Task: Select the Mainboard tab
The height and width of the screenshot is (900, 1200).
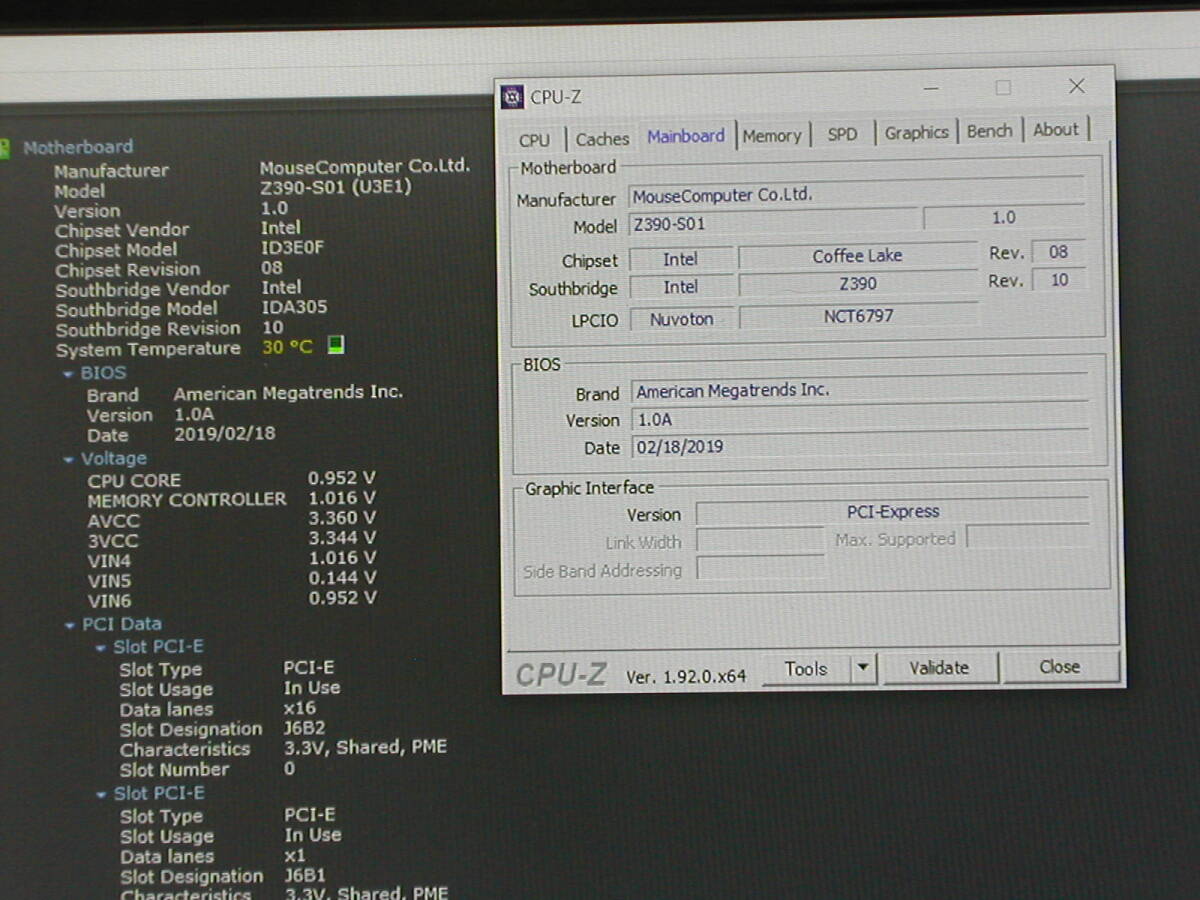Action: (686, 135)
